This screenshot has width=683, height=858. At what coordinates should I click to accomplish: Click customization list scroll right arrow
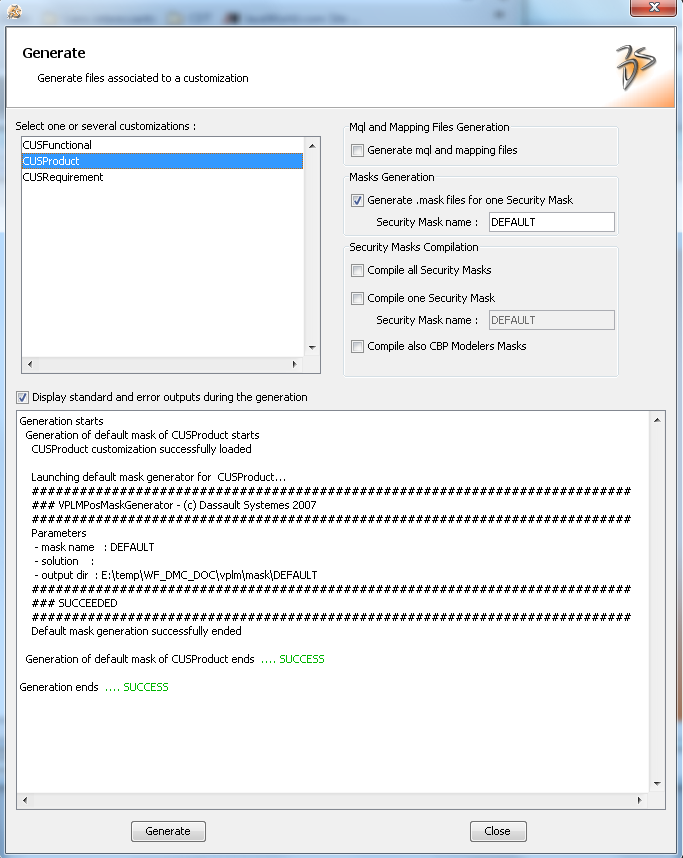pos(294,364)
